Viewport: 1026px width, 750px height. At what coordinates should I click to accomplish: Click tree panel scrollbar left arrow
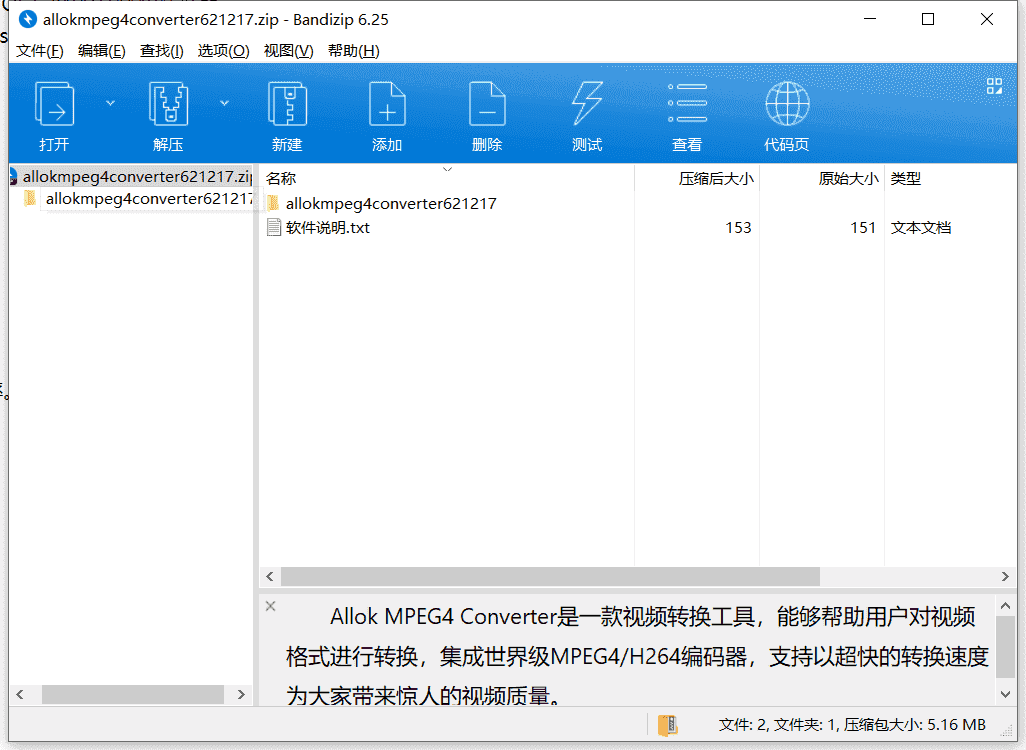point(20,694)
